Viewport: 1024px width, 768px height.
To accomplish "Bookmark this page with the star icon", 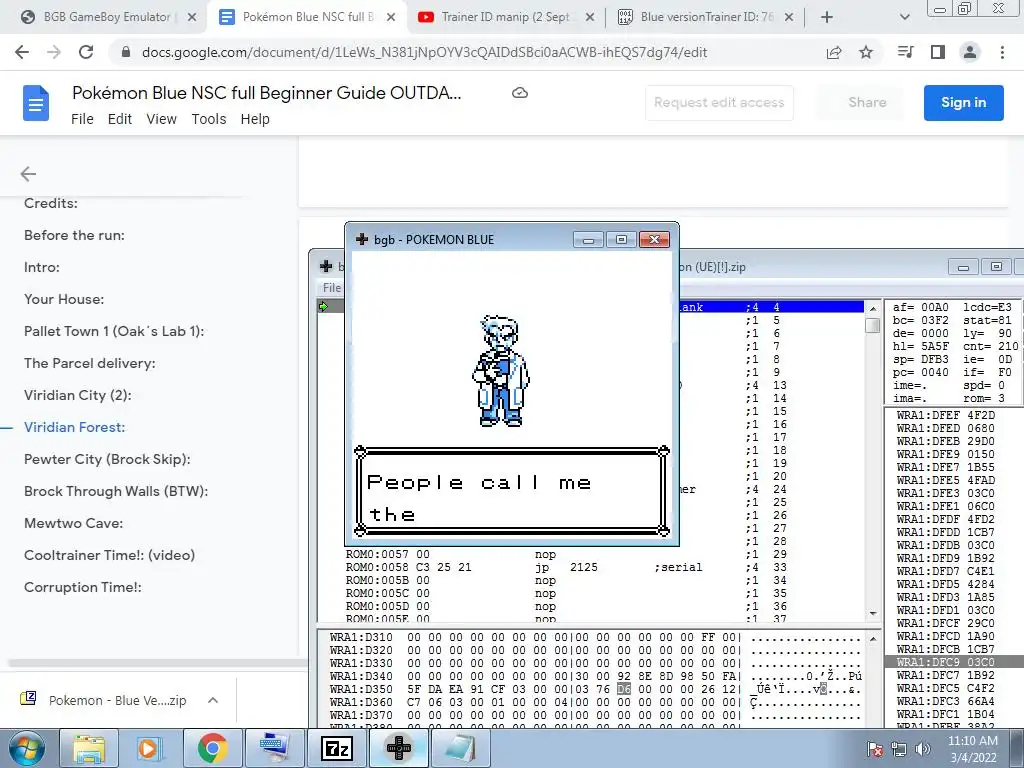I will (866, 52).
